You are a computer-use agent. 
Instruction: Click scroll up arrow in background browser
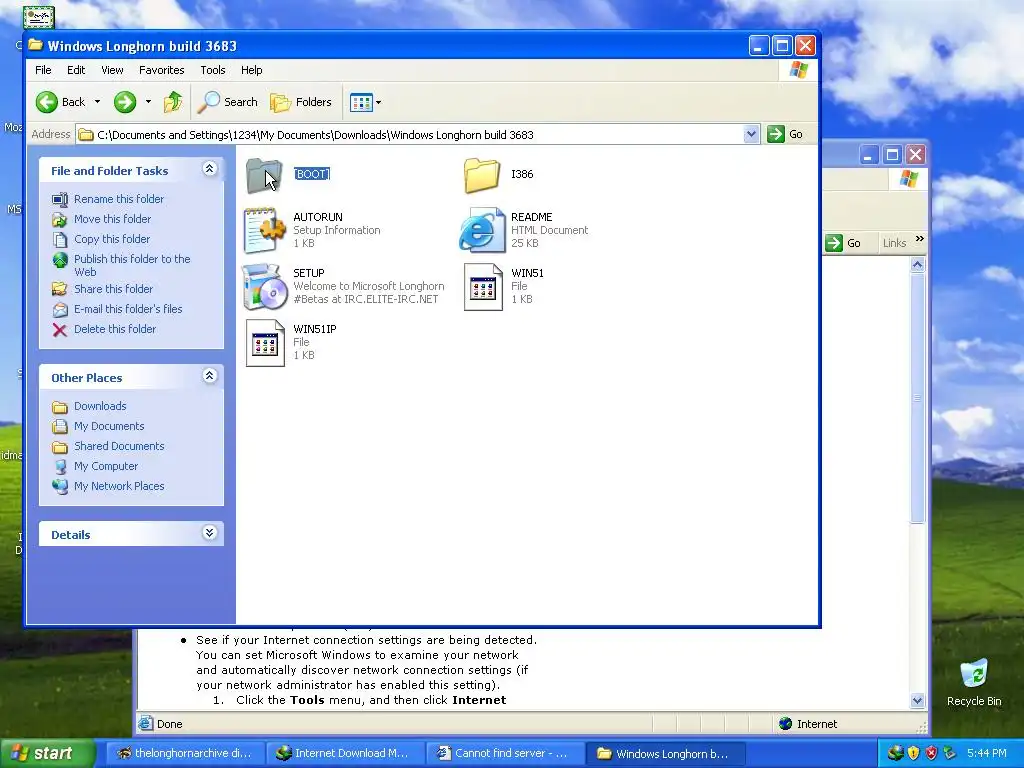coord(917,264)
